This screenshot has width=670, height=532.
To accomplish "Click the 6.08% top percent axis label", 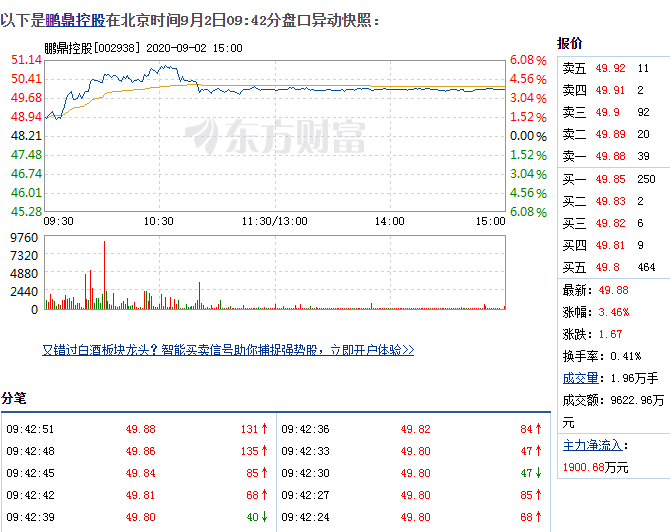I will coord(528,60).
